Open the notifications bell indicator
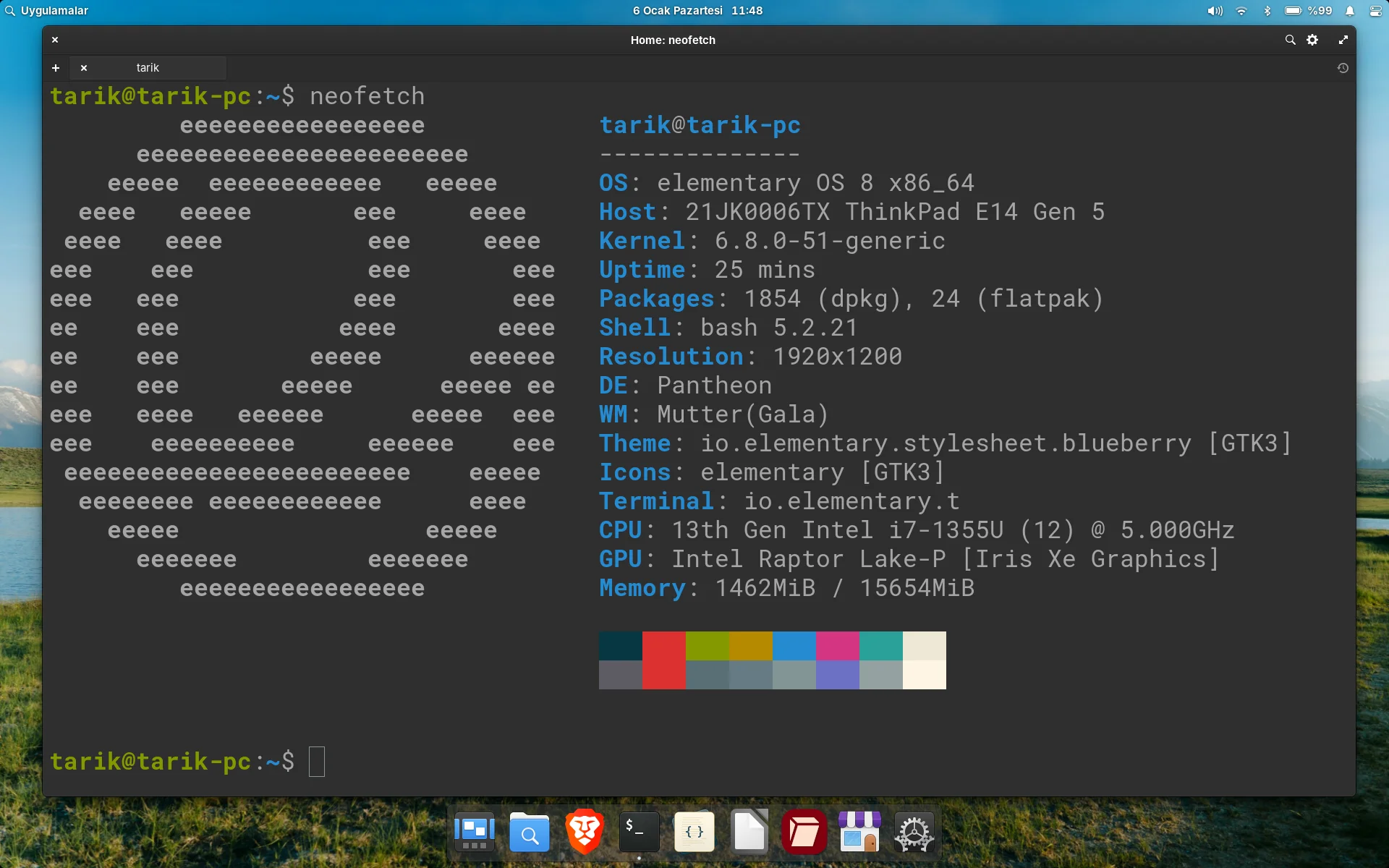 [1350, 11]
